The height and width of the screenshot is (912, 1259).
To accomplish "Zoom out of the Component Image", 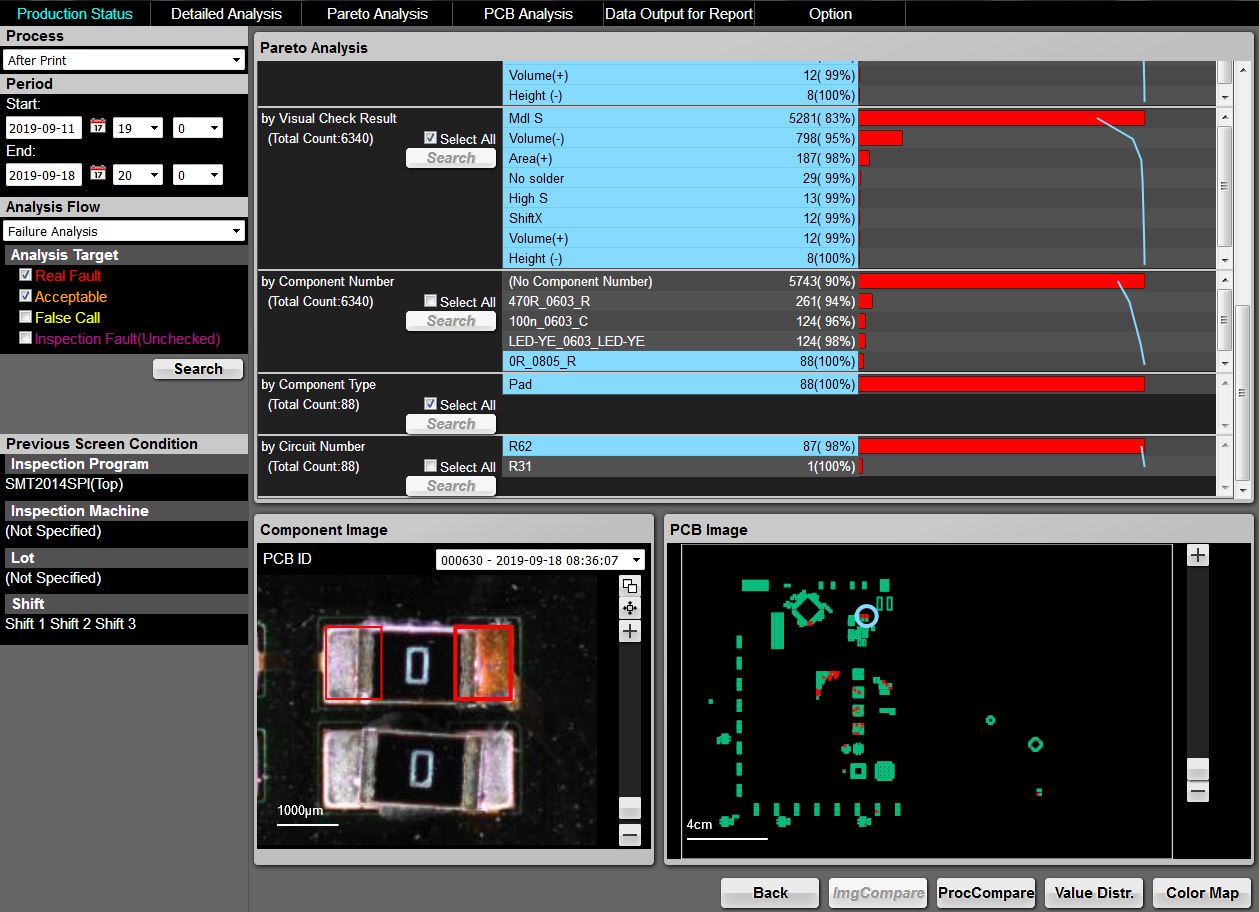I will click(x=629, y=834).
